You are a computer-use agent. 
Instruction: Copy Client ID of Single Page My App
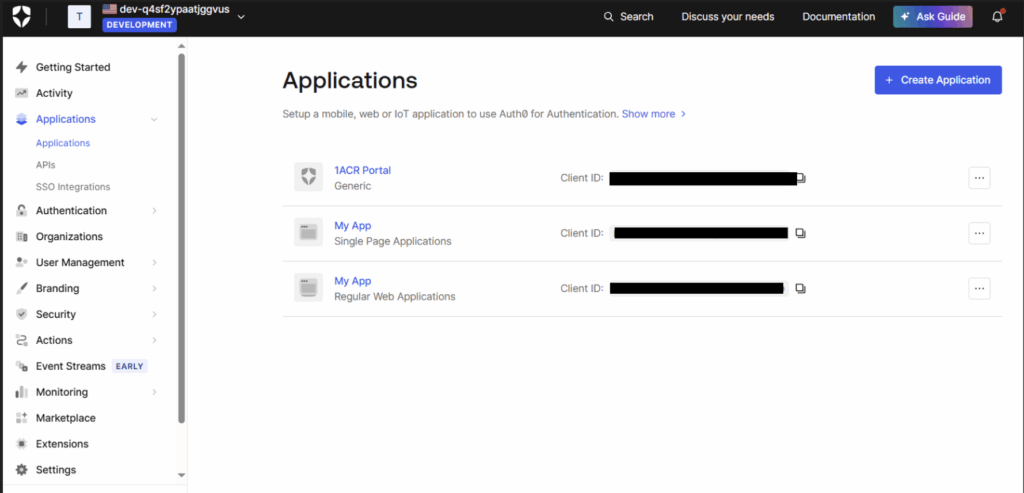[800, 233]
